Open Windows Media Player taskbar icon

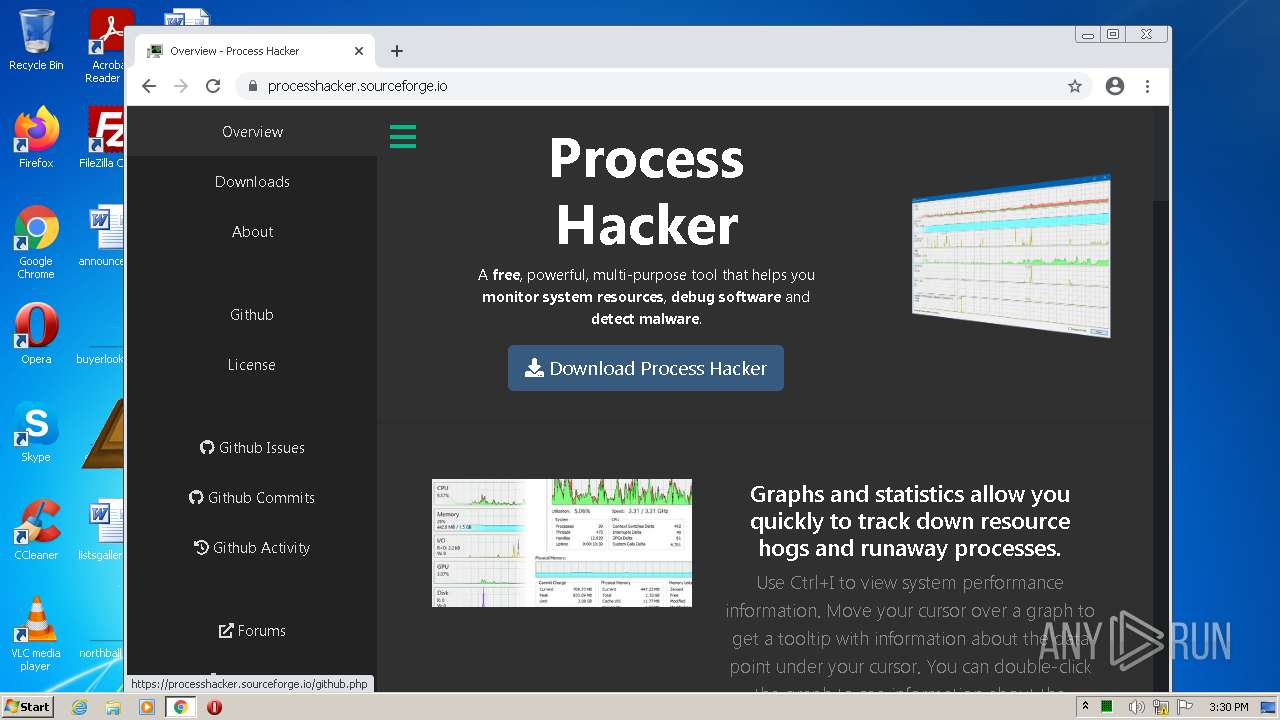coord(147,707)
